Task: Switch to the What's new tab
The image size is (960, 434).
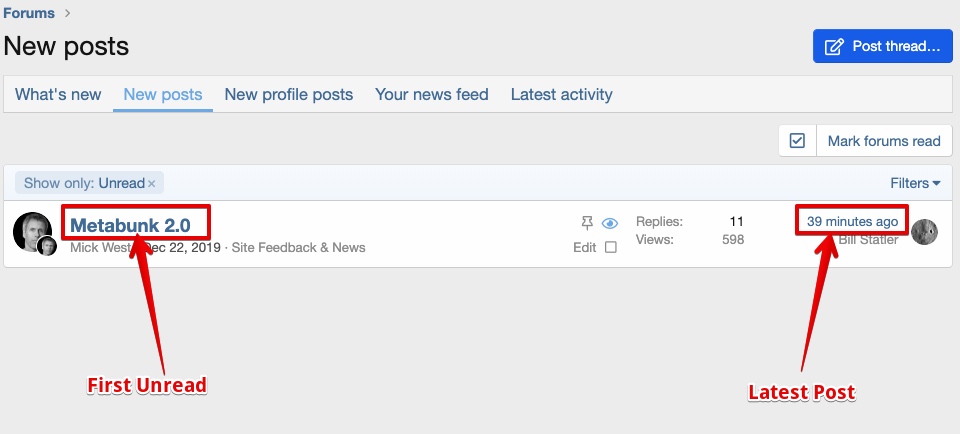Action: click(x=58, y=94)
